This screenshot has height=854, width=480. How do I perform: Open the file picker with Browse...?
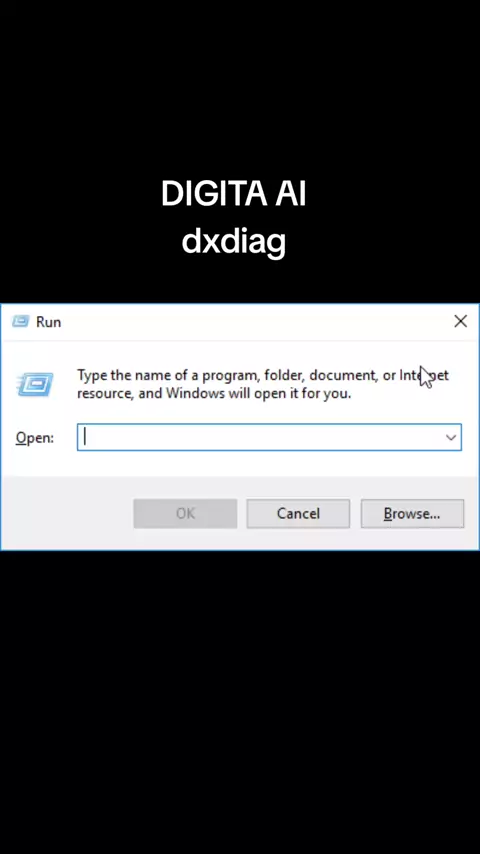pos(412,514)
